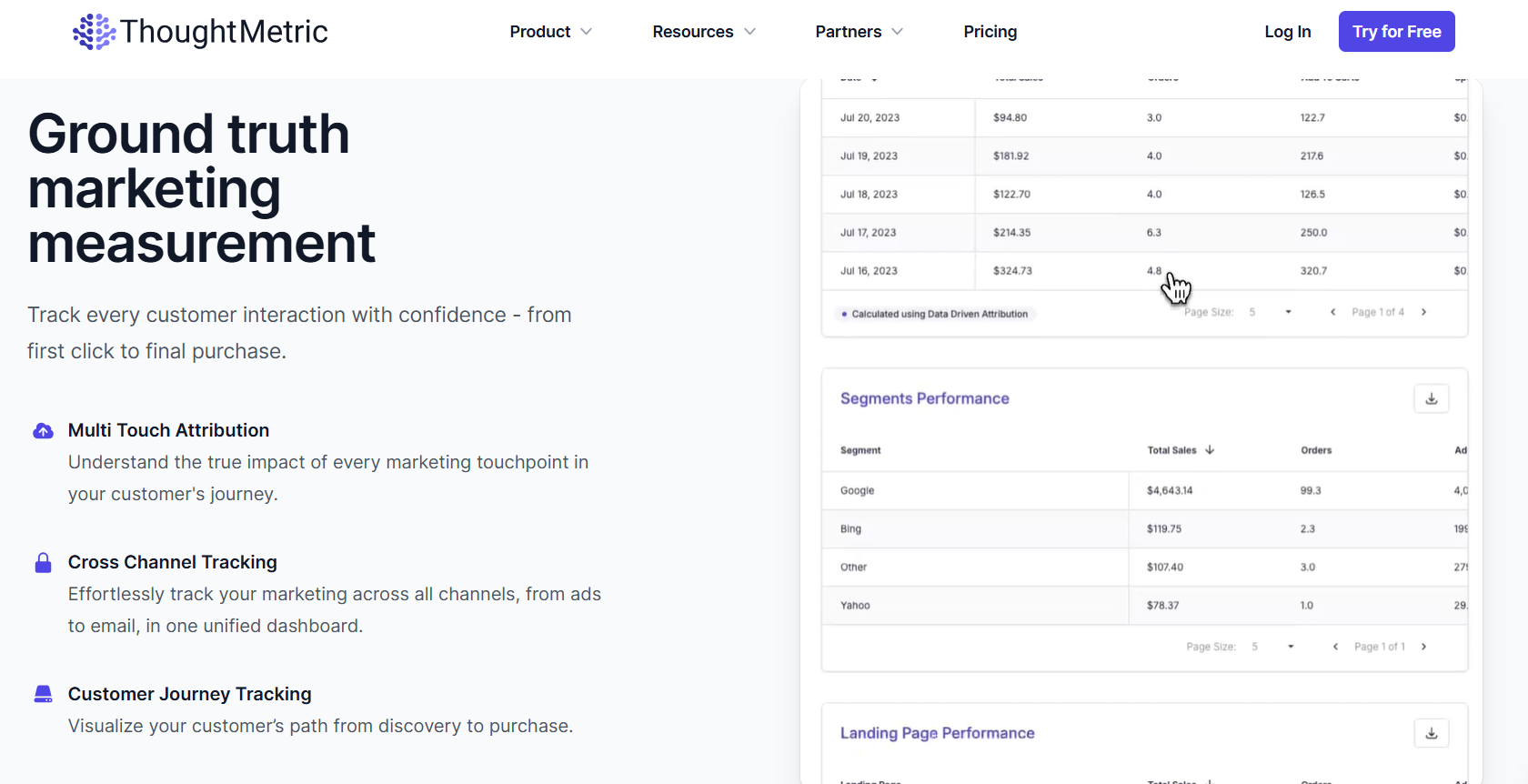Screen dimensions: 1528x784
Task: Click the Segments Performance title
Action: (924, 398)
